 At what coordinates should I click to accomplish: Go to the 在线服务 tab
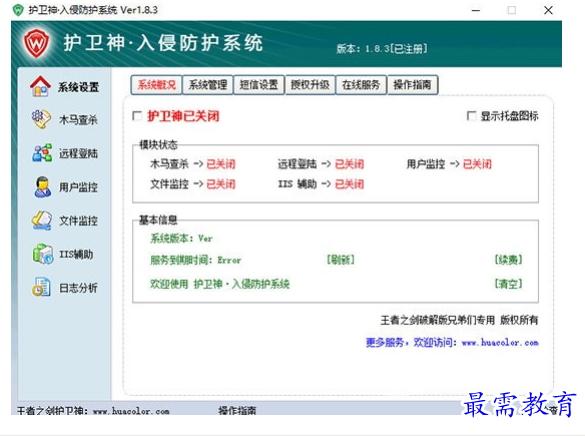click(x=361, y=85)
